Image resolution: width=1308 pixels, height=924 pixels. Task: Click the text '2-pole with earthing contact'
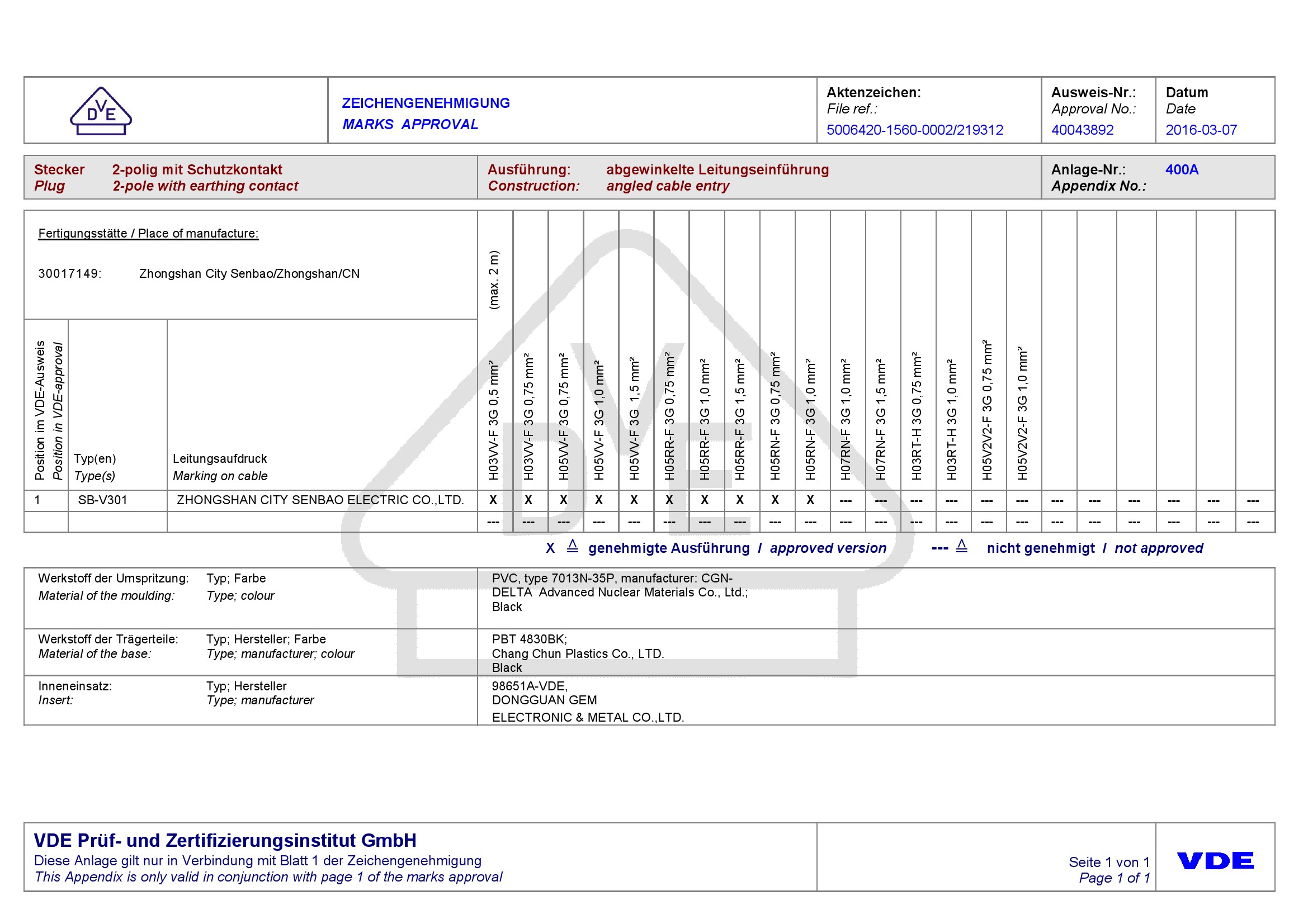tap(205, 186)
